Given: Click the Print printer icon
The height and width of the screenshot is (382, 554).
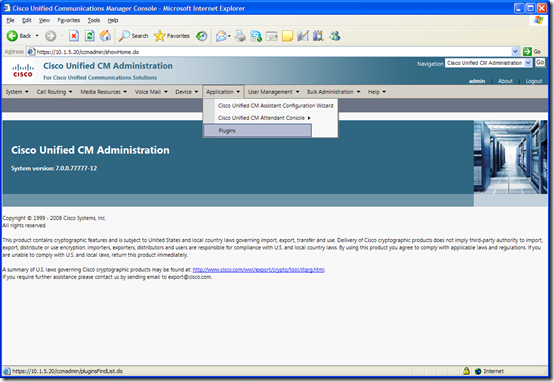Looking at the screenshot, I should (240, 36).
